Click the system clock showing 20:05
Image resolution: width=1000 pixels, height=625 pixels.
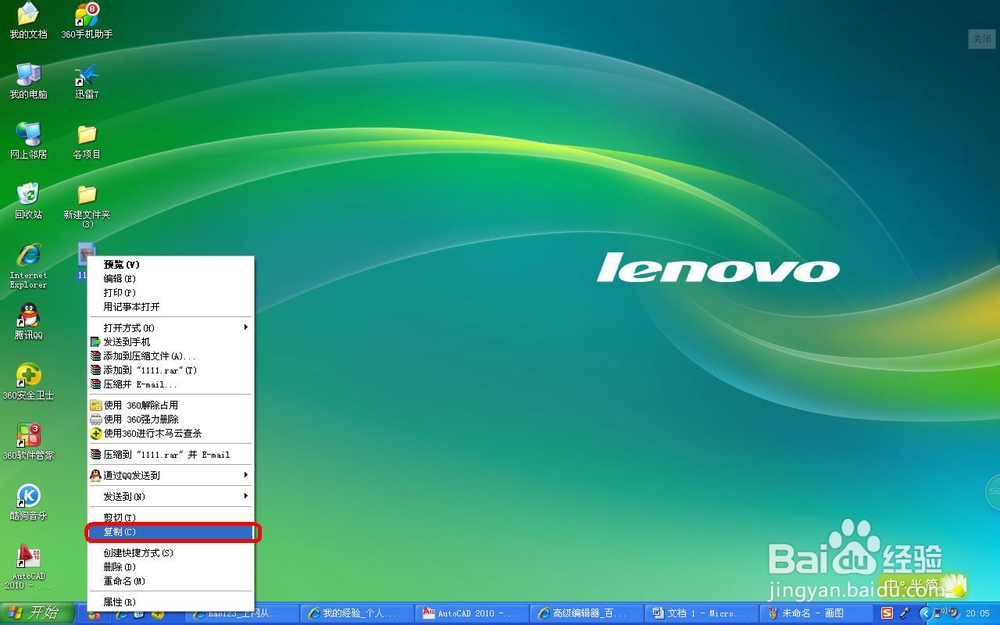[x=978, y=614]
